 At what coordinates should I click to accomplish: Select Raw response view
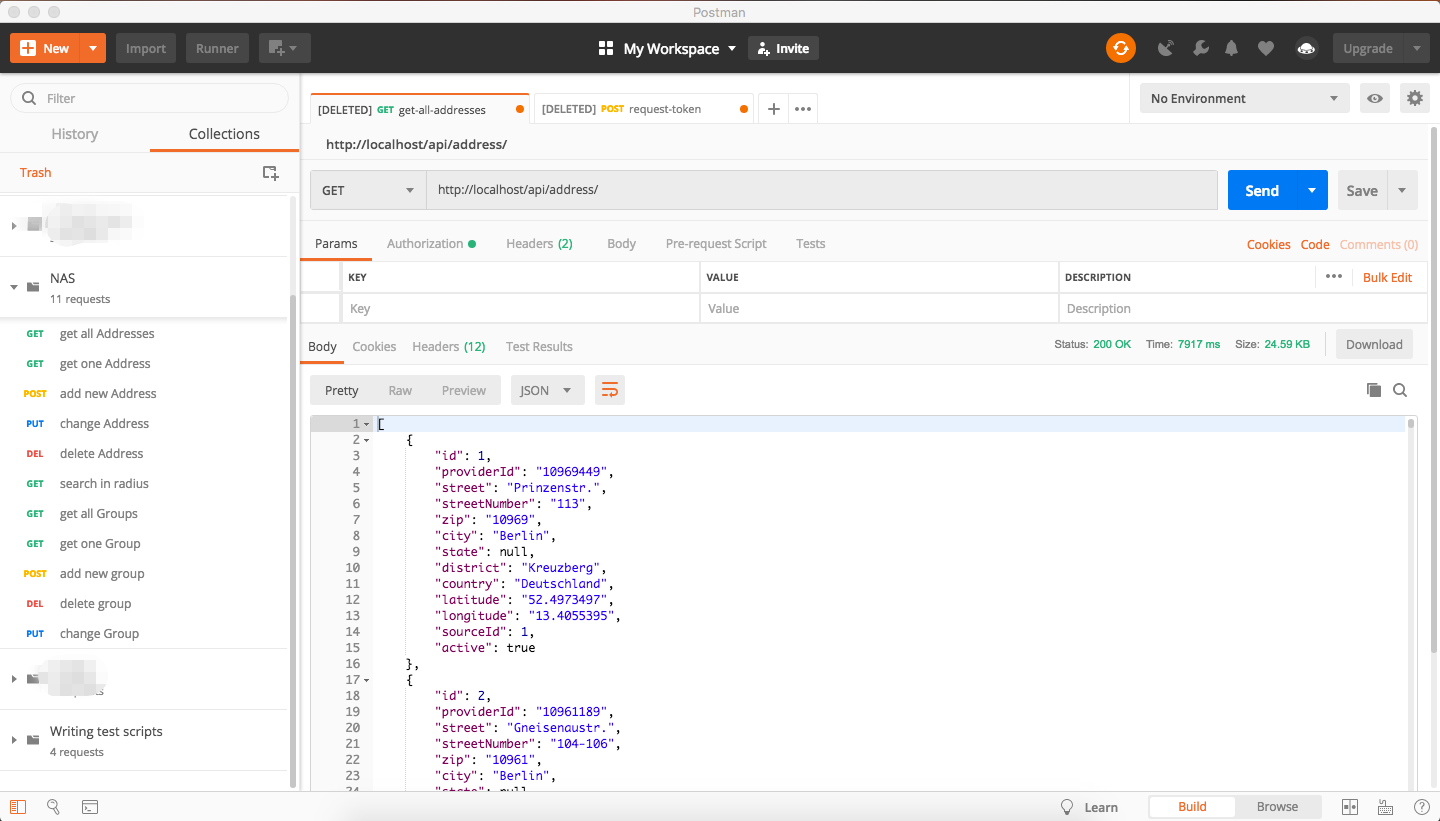pyautogui.click(x=400, y=390)
